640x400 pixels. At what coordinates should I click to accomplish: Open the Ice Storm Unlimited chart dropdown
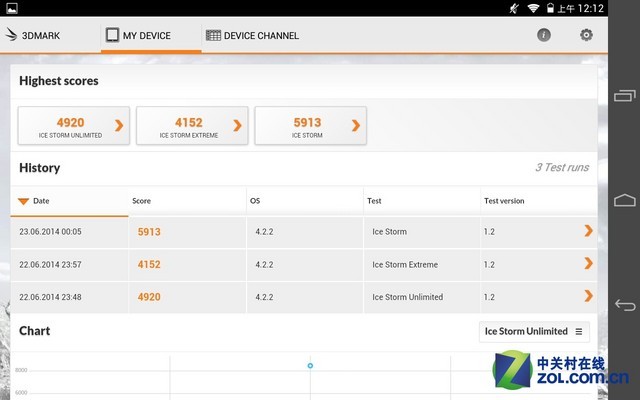(x=534, y=331)
